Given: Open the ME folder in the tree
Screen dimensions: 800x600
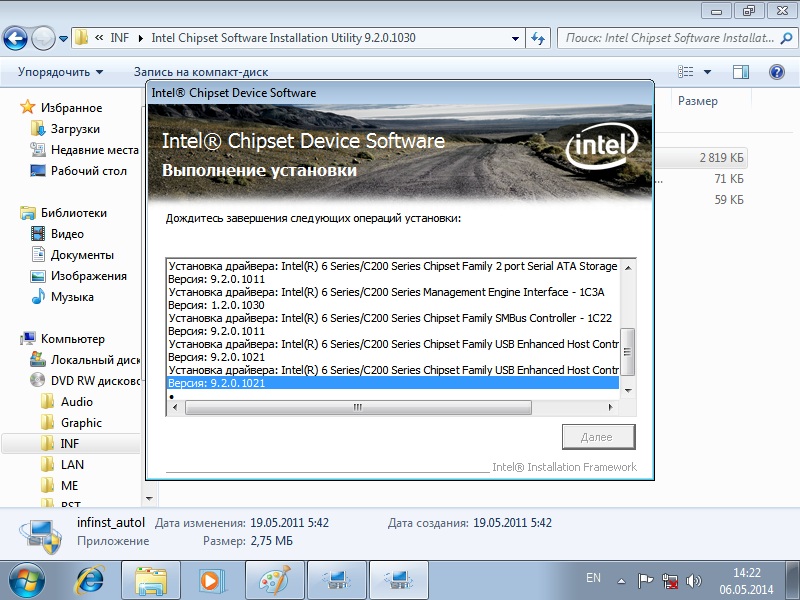Looking at the screenshot, I should pos(69,486).
